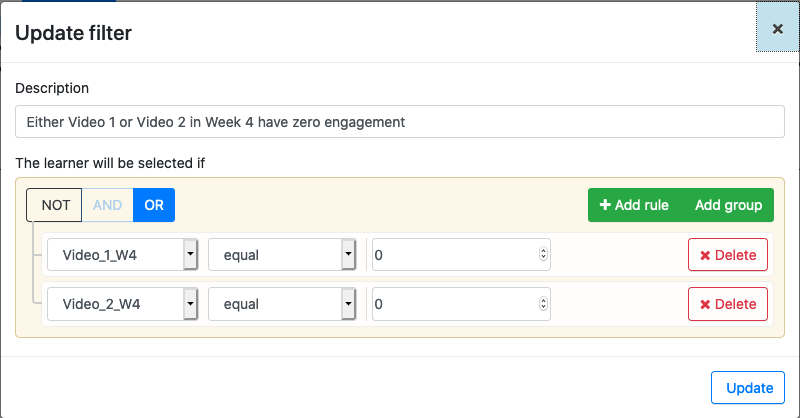Click arrow on second equal dropdown
This screenshot has width=800, height=418.
[x=348, y=304]
